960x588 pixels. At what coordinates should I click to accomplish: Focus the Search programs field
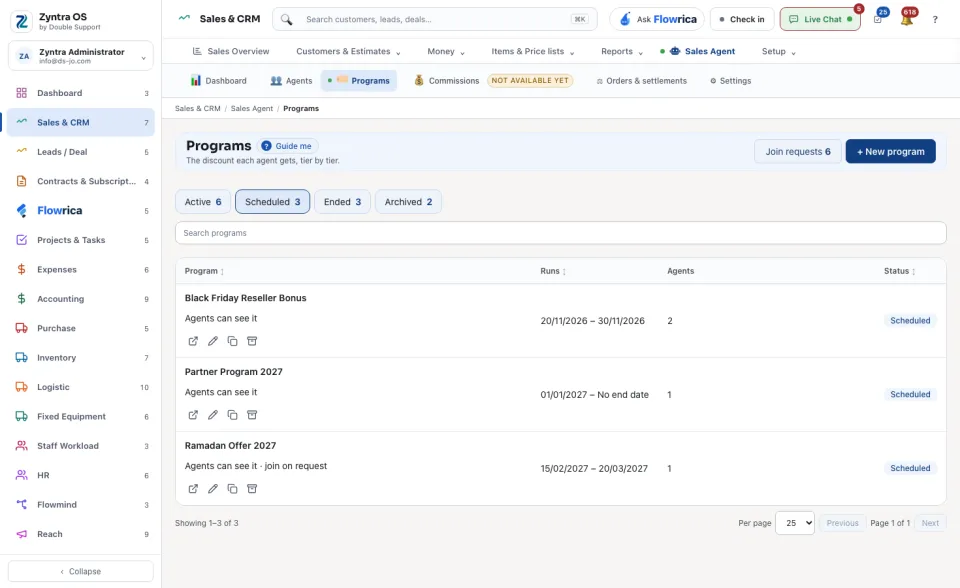click(560, 233)
